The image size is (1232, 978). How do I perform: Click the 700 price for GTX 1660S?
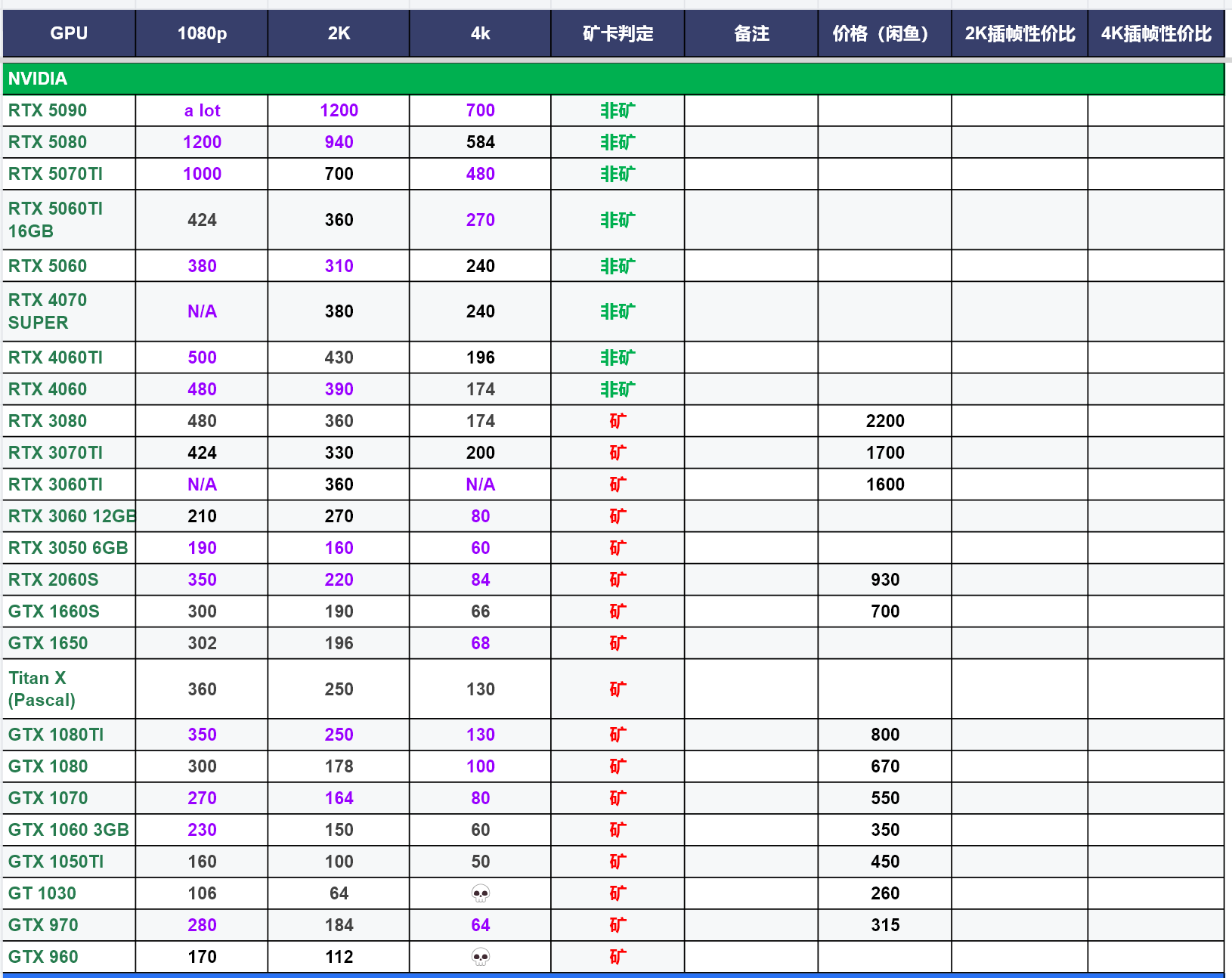point(885,611)
